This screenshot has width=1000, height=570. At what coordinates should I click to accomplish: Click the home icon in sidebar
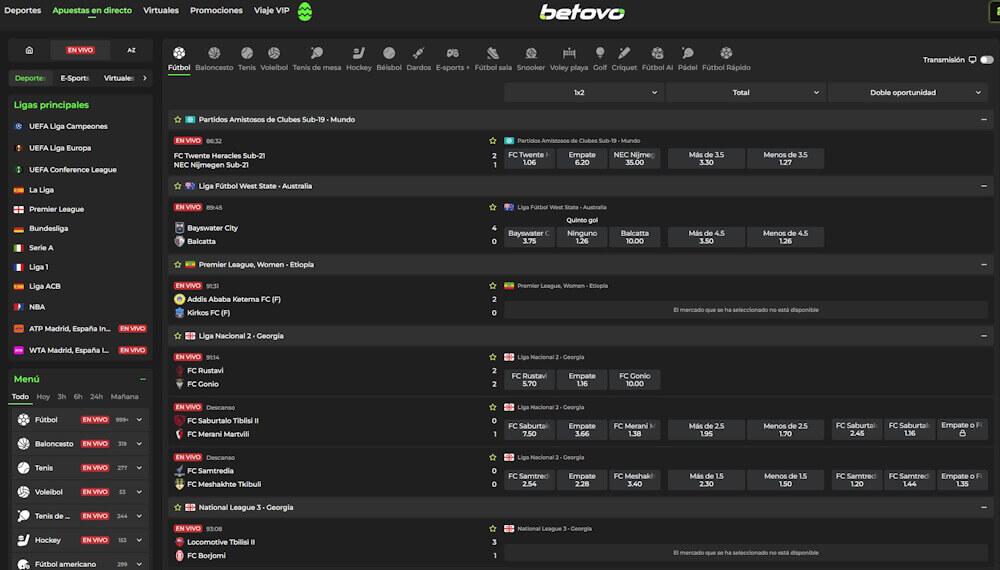[29, 50]
